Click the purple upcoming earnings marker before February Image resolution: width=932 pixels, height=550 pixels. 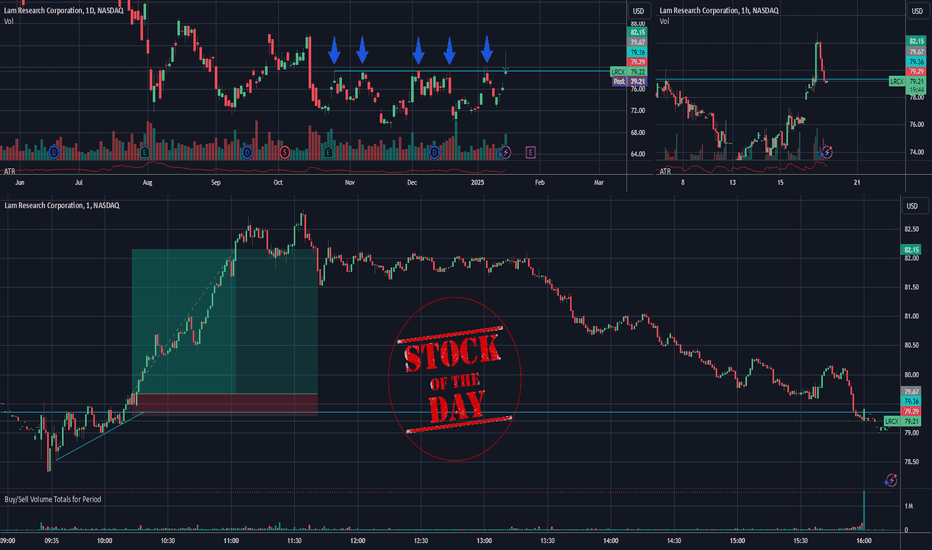pyautogui.click(x=530, y=153)
